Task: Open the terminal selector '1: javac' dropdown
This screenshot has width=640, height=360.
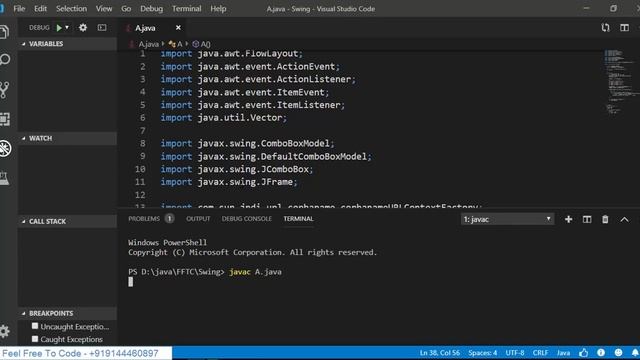Action: [x=507, y=219]
